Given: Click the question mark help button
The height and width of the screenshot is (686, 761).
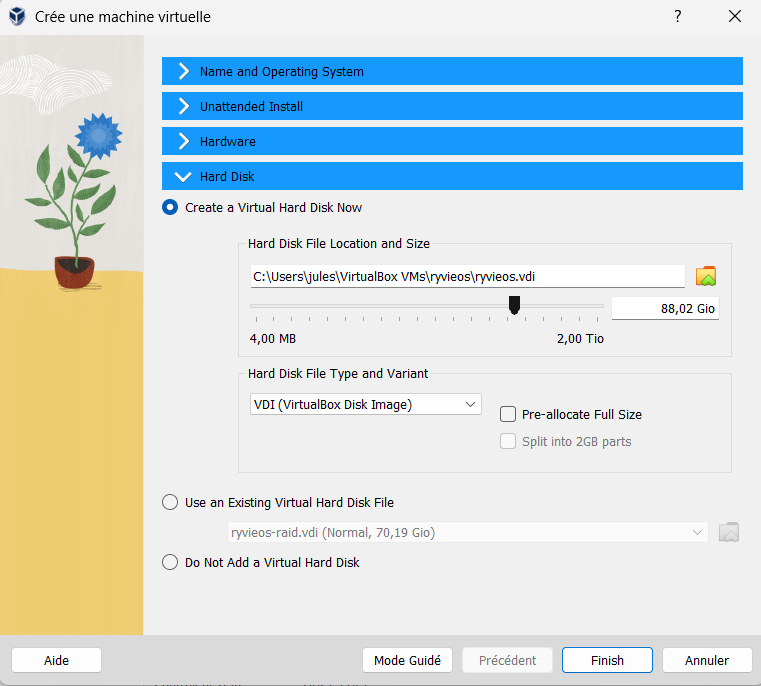Looking at the screenshot, I should pos(678,16).
